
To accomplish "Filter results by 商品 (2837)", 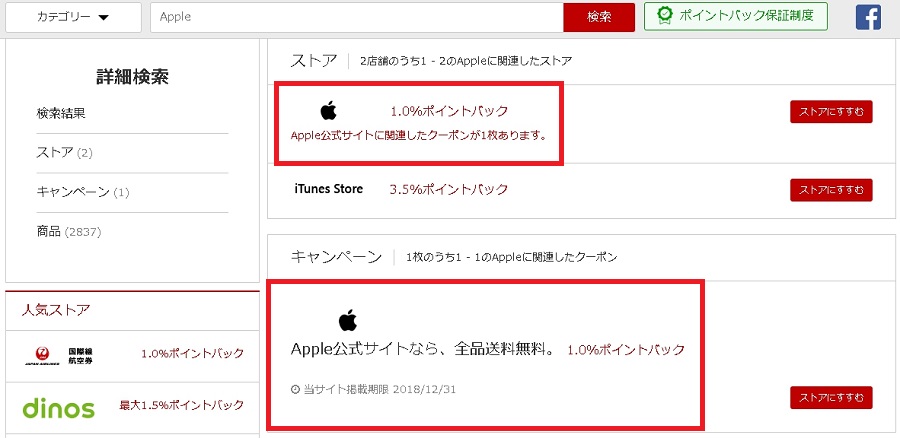I will [x=69, y=232].
